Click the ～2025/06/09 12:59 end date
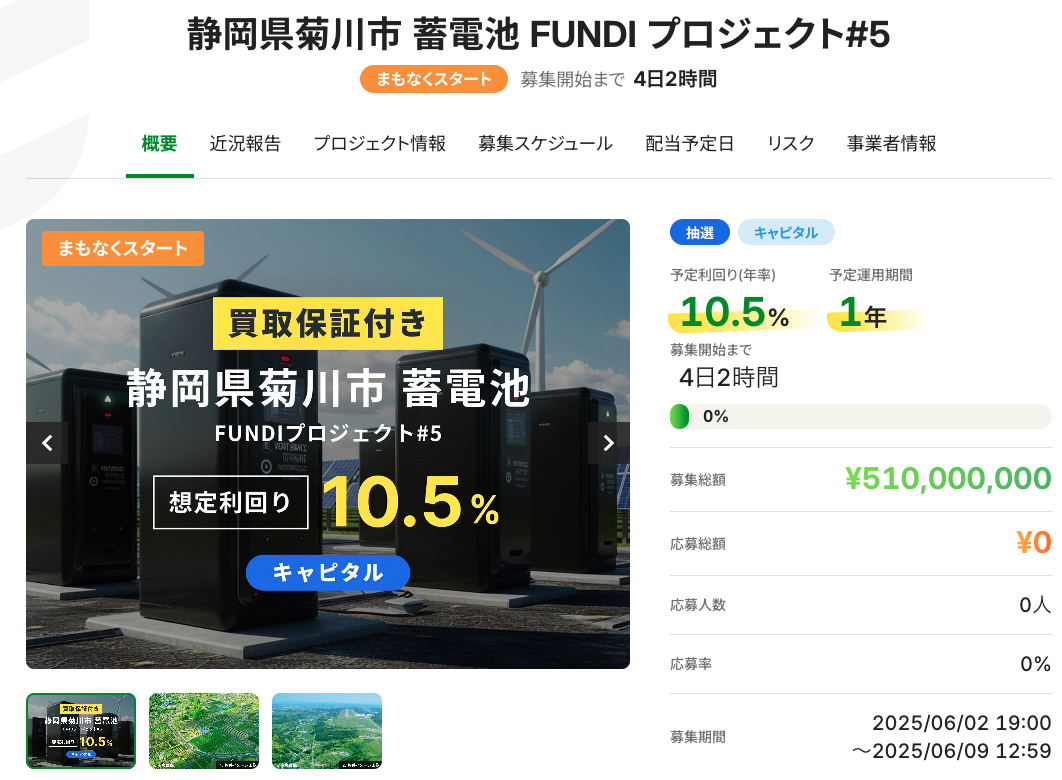 coord(952,751)
